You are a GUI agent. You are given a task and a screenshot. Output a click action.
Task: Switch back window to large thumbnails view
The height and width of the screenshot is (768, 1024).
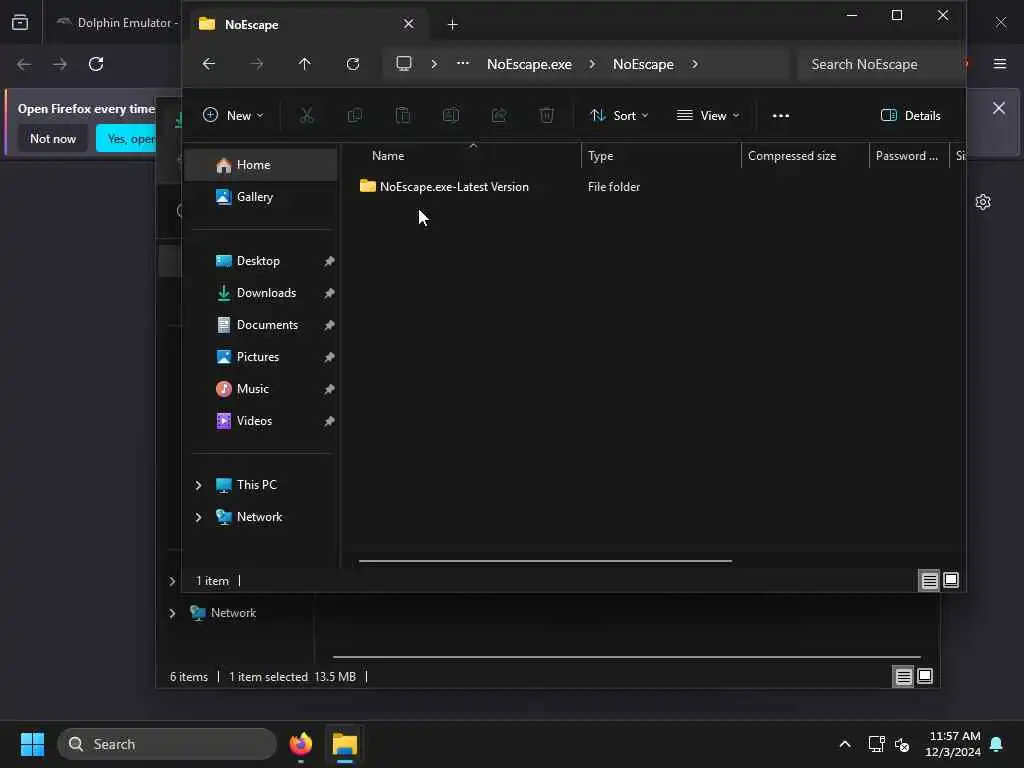click(x=925, y=677)
